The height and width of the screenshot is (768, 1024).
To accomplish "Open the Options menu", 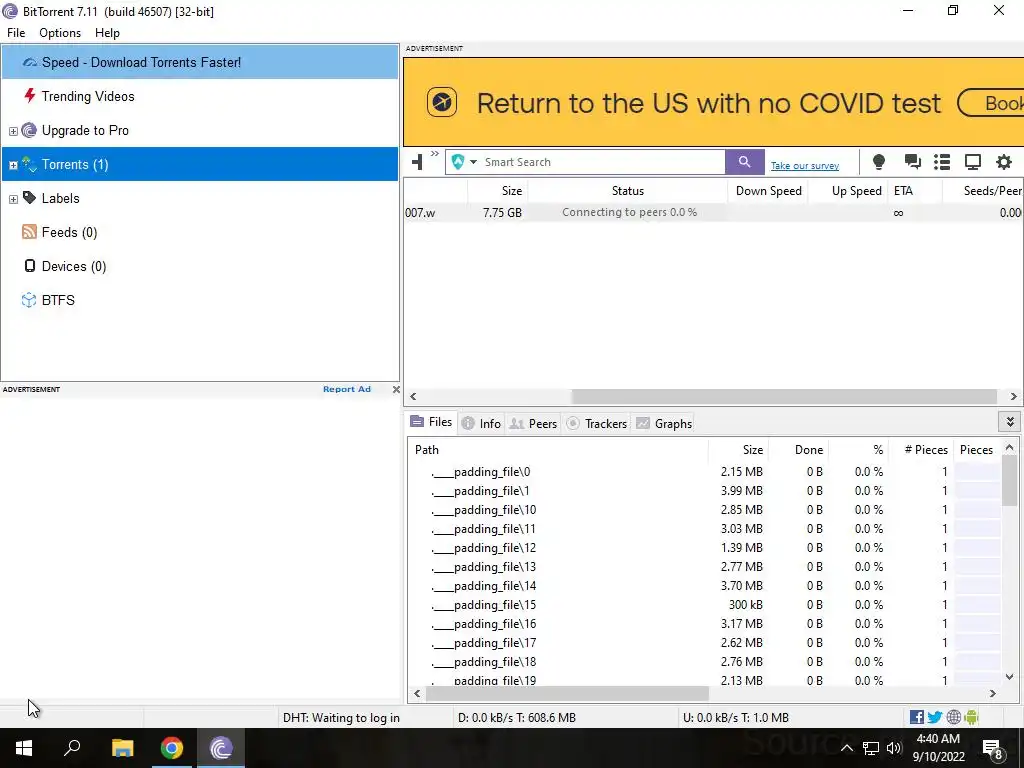I will (60, 33).
